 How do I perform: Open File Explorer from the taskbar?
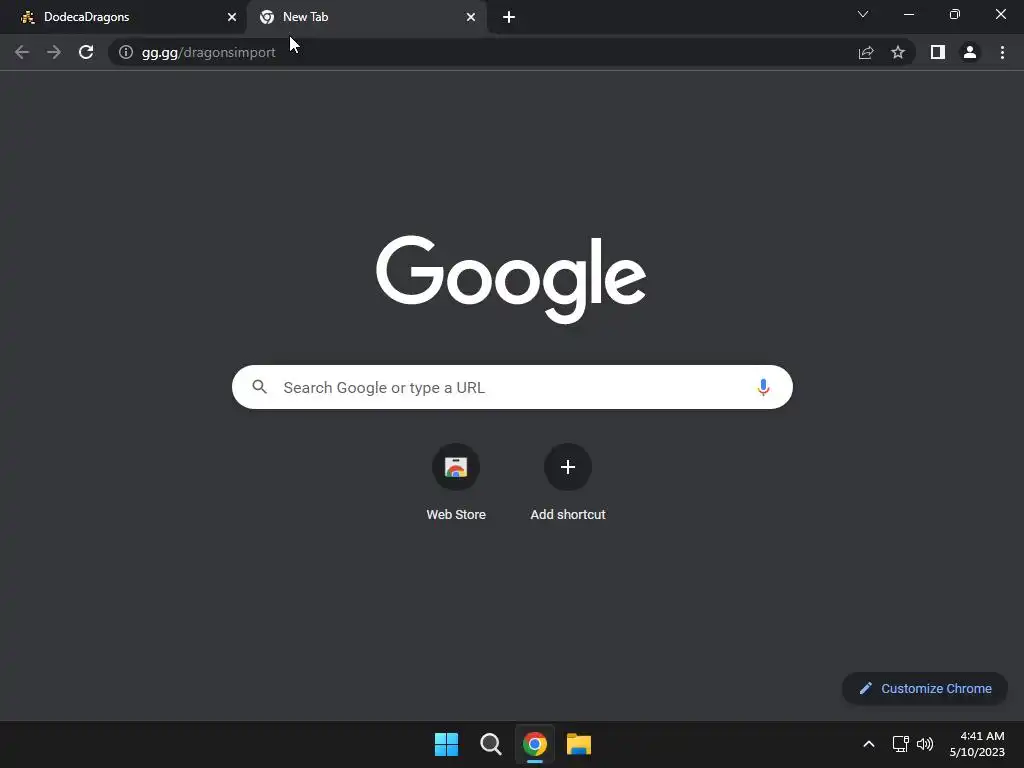[579, 744]
